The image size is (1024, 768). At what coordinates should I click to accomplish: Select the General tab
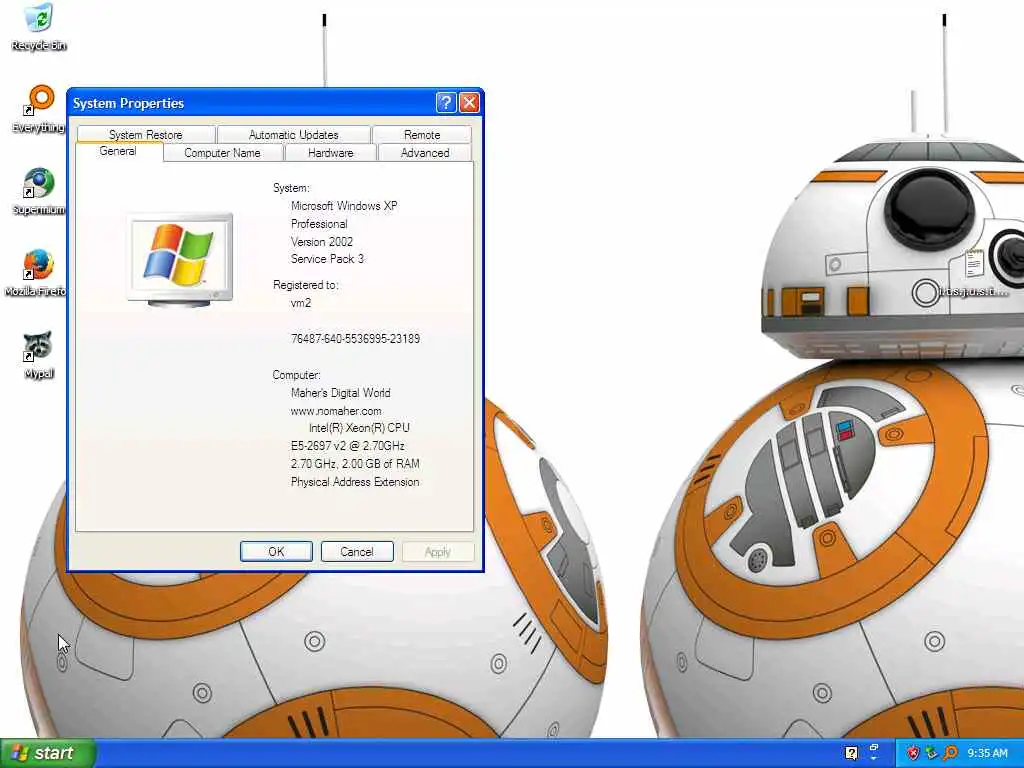pyautogui.click(x=118, y=152)
